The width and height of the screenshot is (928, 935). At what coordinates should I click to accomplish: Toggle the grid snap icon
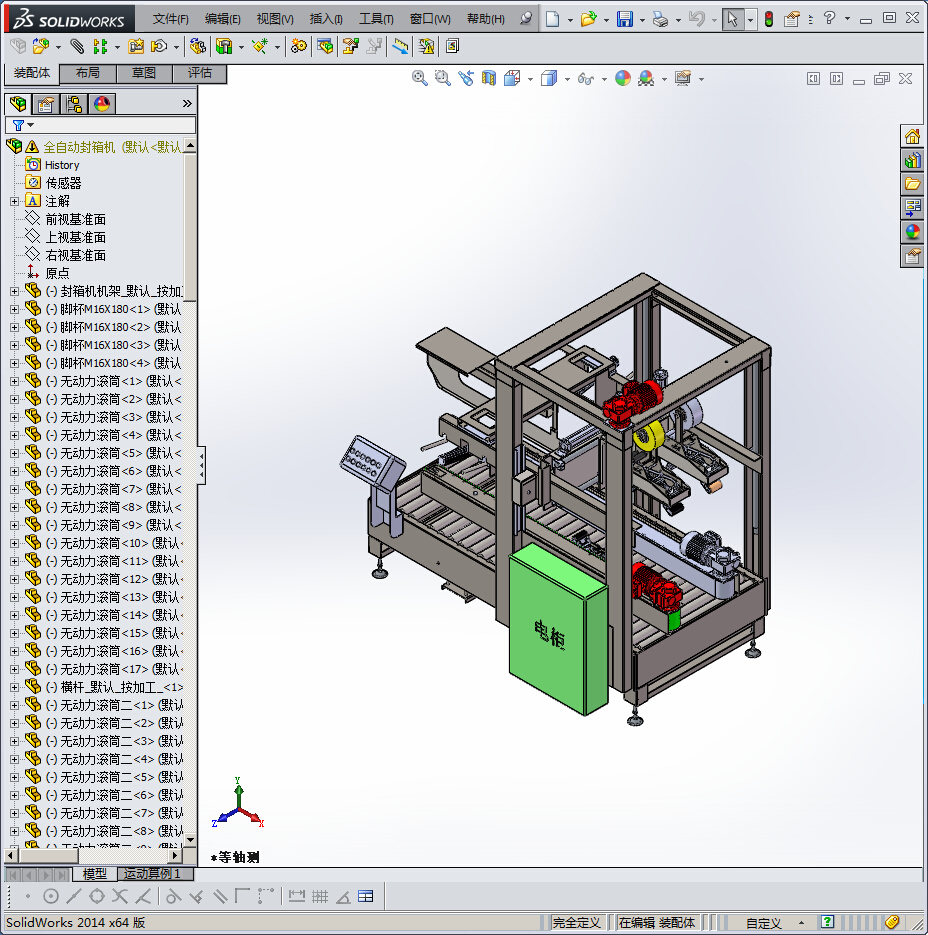pos(320,896)
